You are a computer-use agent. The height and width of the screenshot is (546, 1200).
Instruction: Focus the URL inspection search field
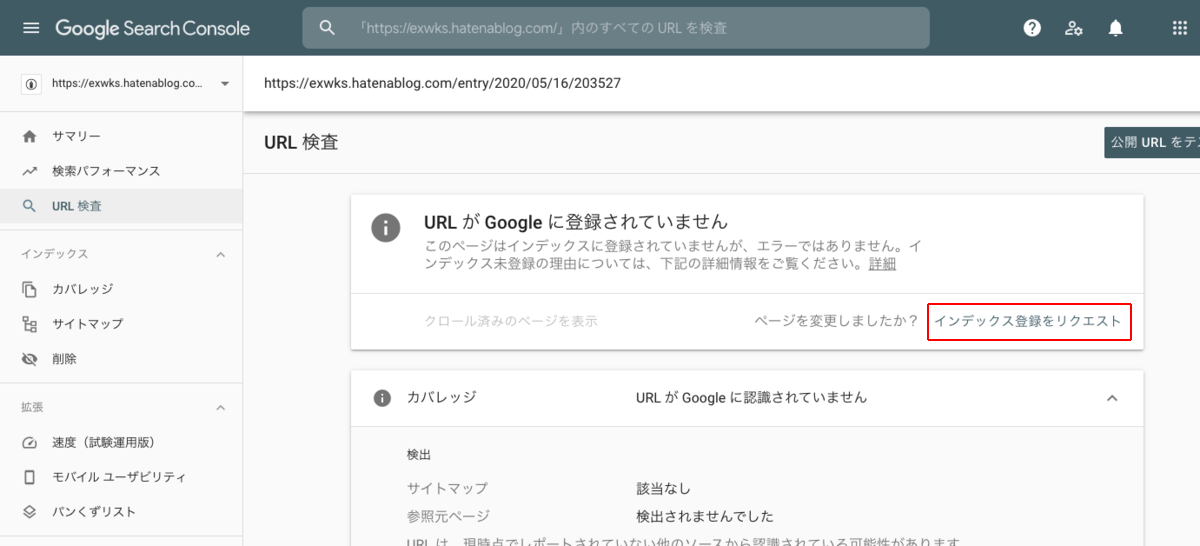pyautogui.click(x=616, y=28)
